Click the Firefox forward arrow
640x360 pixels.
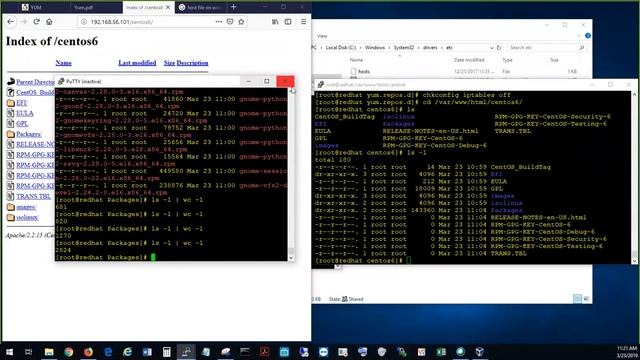click(24, 22)
